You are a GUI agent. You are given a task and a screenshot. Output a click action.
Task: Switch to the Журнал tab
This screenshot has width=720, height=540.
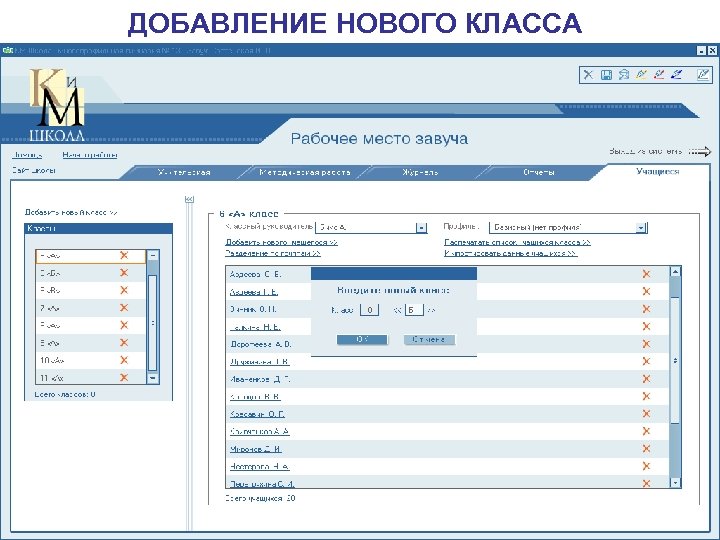point(420,173)
